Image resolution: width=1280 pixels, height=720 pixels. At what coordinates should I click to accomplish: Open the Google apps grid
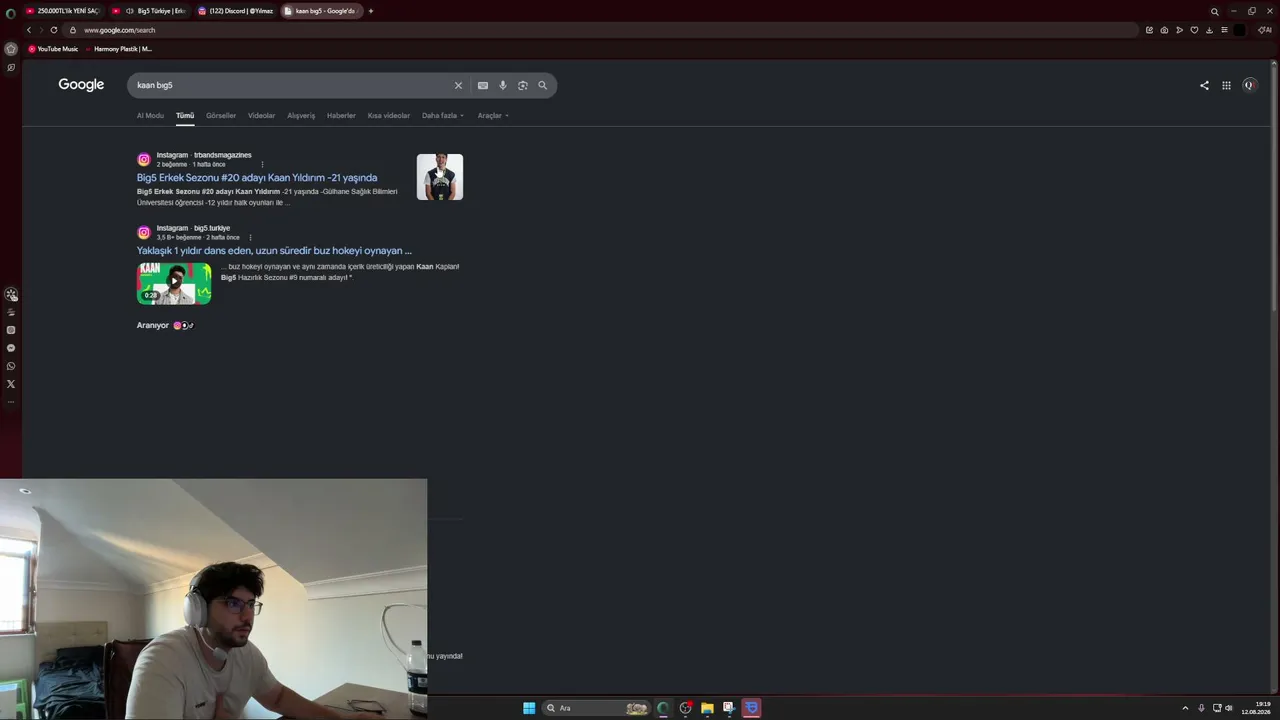pyautogui.click(x=1226, y=85)
